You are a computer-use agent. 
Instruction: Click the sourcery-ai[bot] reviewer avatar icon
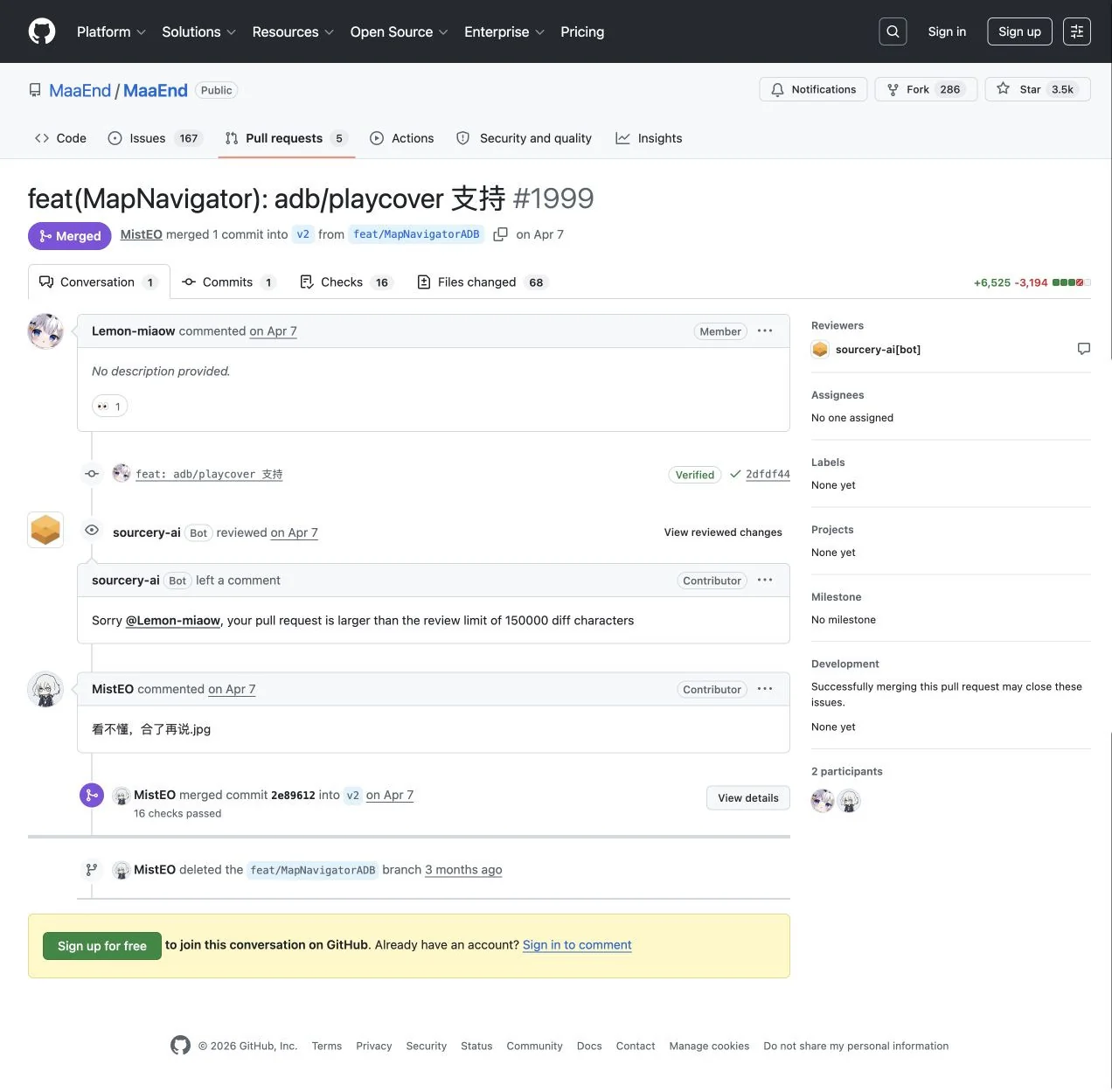click(820, 350)
